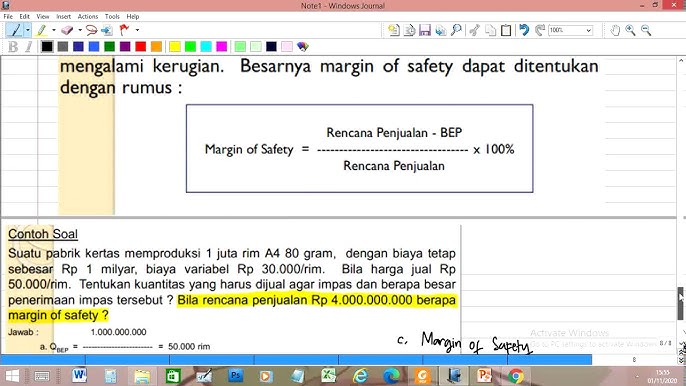Choose the dark green ink color

click(109, 46)
